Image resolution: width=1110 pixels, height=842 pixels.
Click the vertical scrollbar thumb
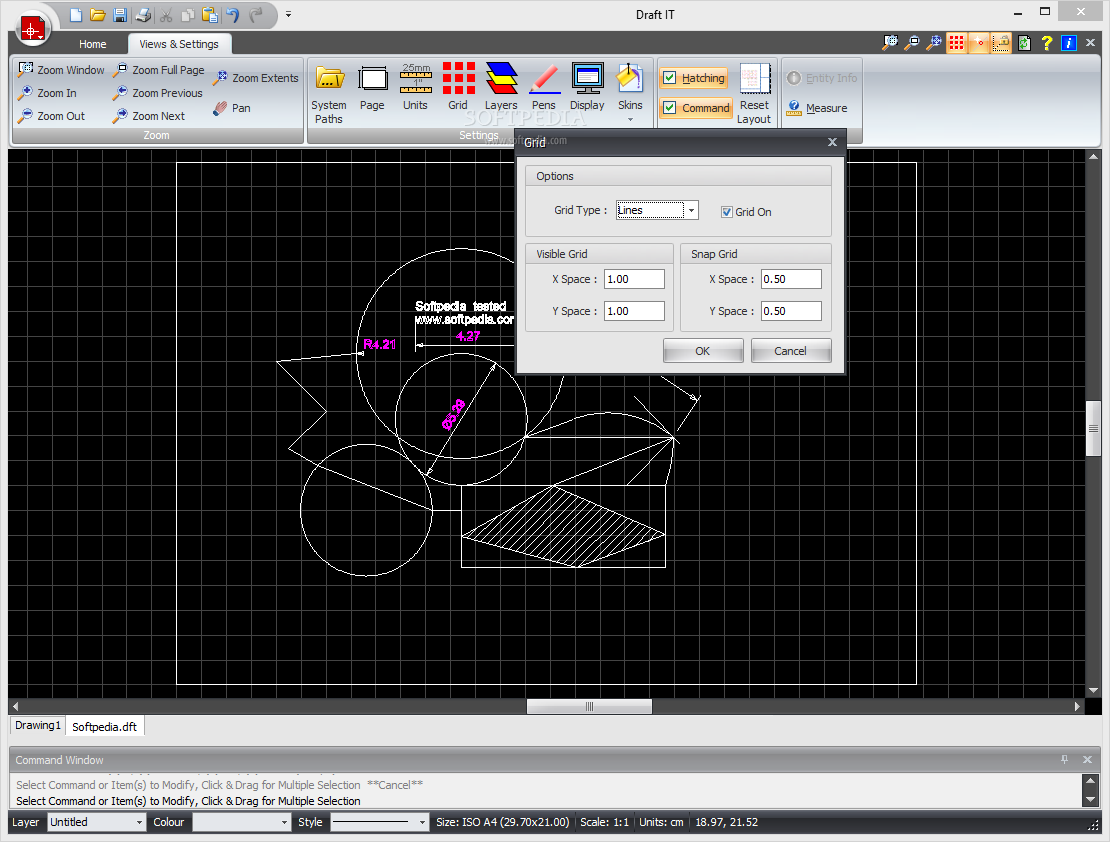pyautogui.click(x=1094, y=428)
